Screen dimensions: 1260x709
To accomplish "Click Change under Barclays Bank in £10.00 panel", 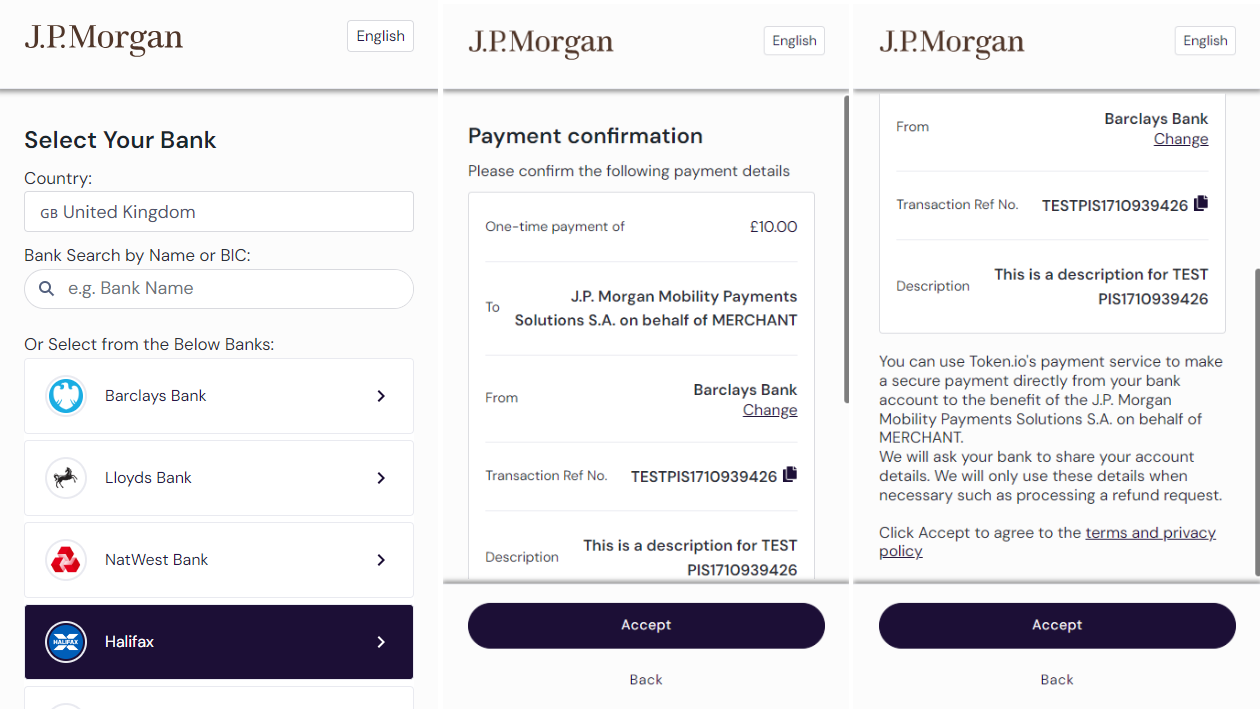I will pos(770,410).
